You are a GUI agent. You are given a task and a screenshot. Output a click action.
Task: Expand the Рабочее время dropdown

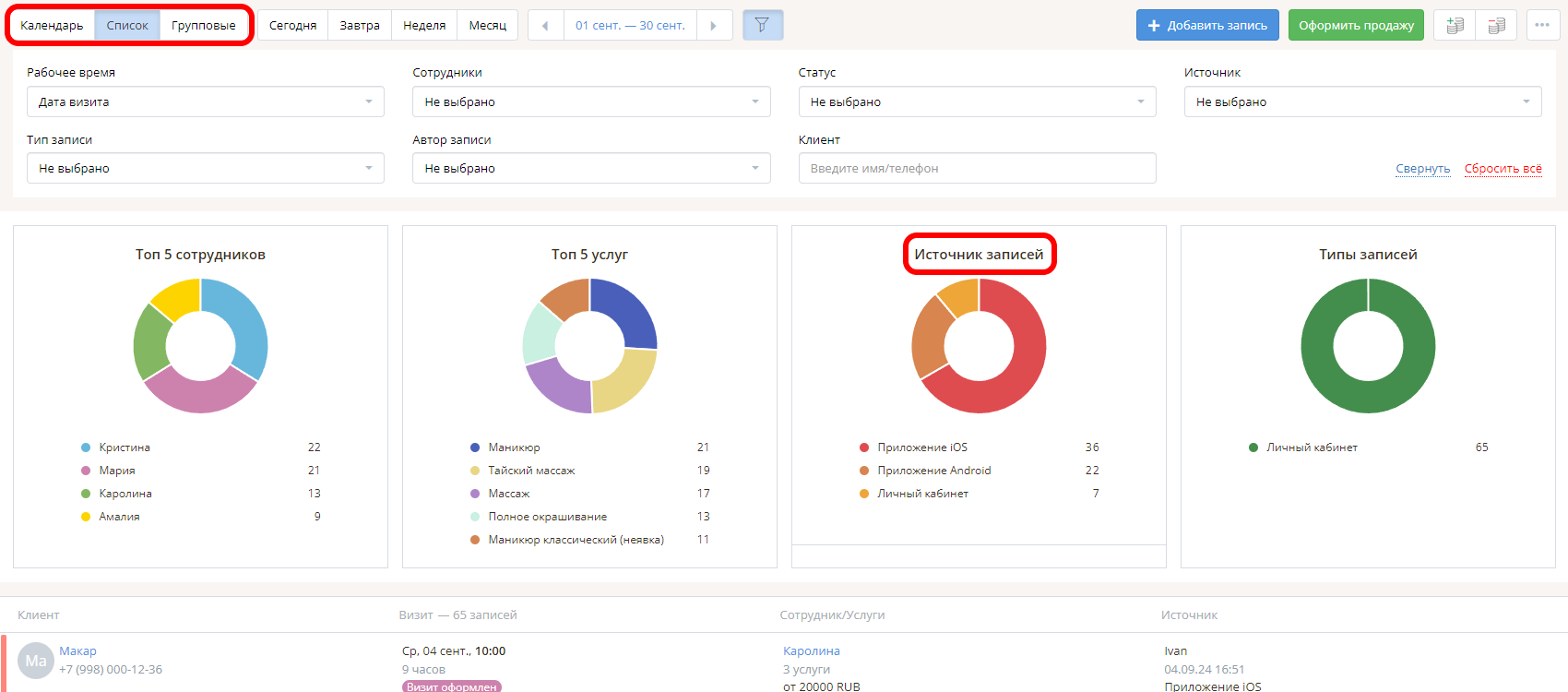click(x=206, y=101)
